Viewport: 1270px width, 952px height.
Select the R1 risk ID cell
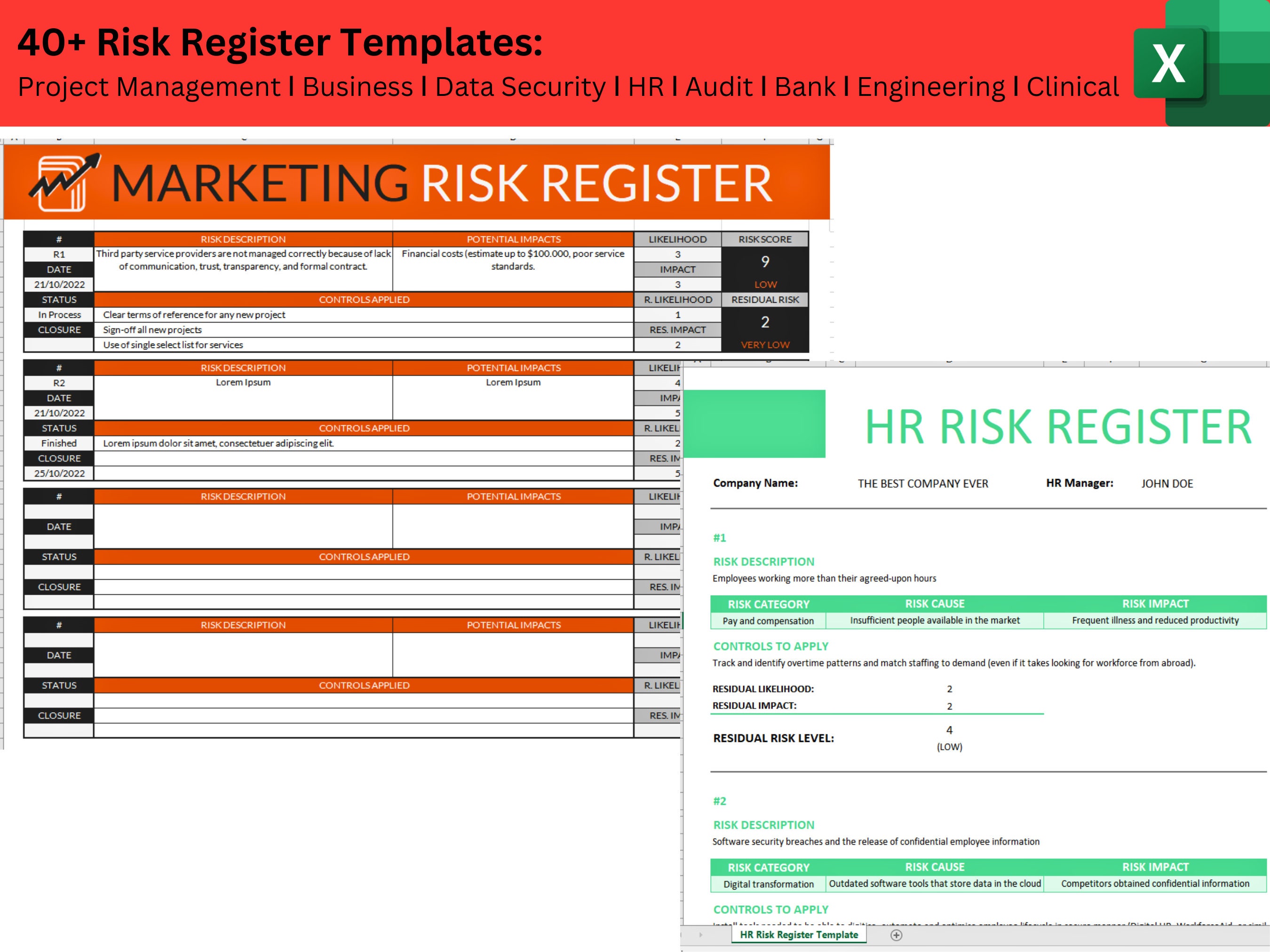59,254
